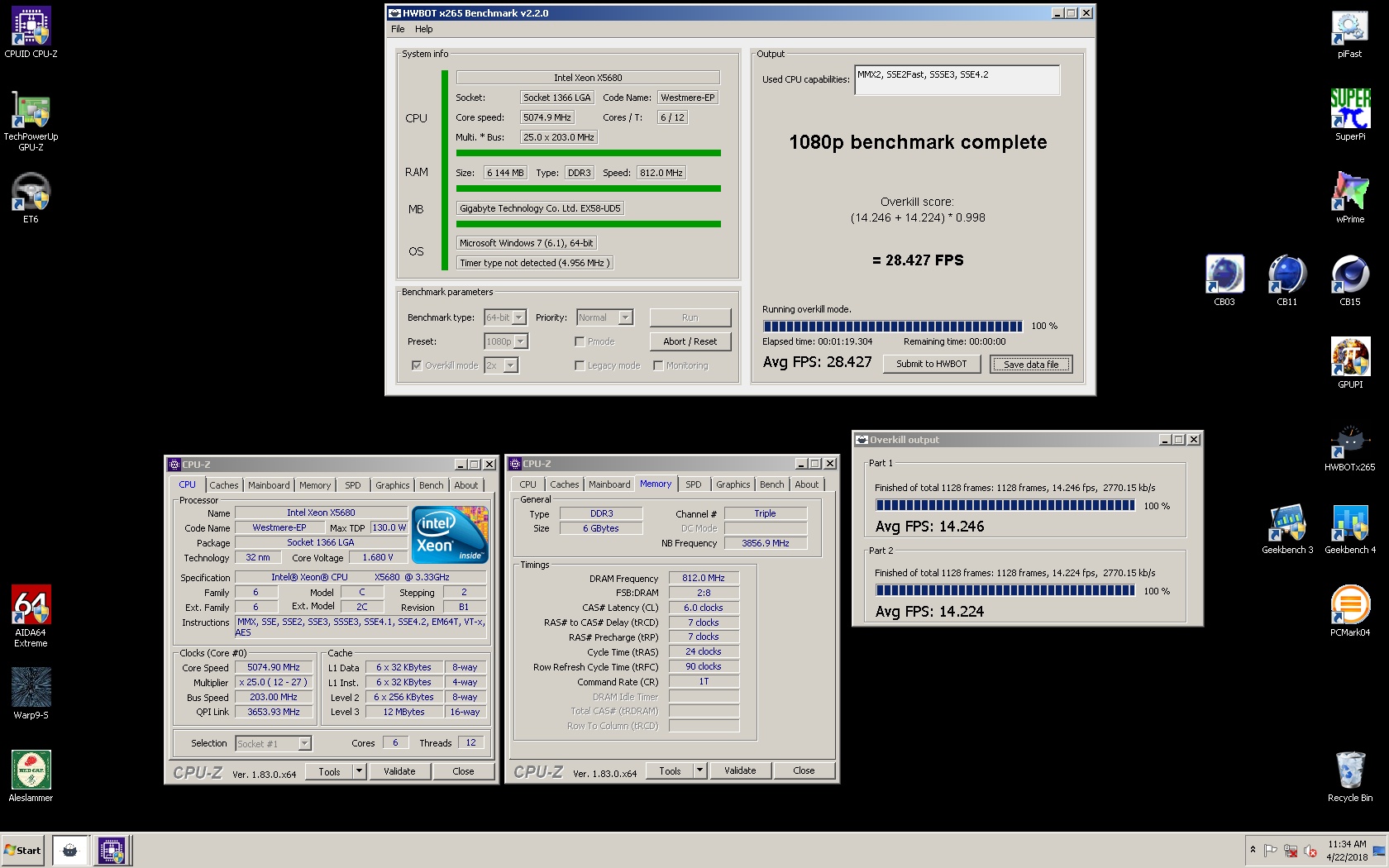This screenshot has width=1389, height=868.
Task: Switch to Bench tab in left CPU-Z
Action: coord(431,485)
